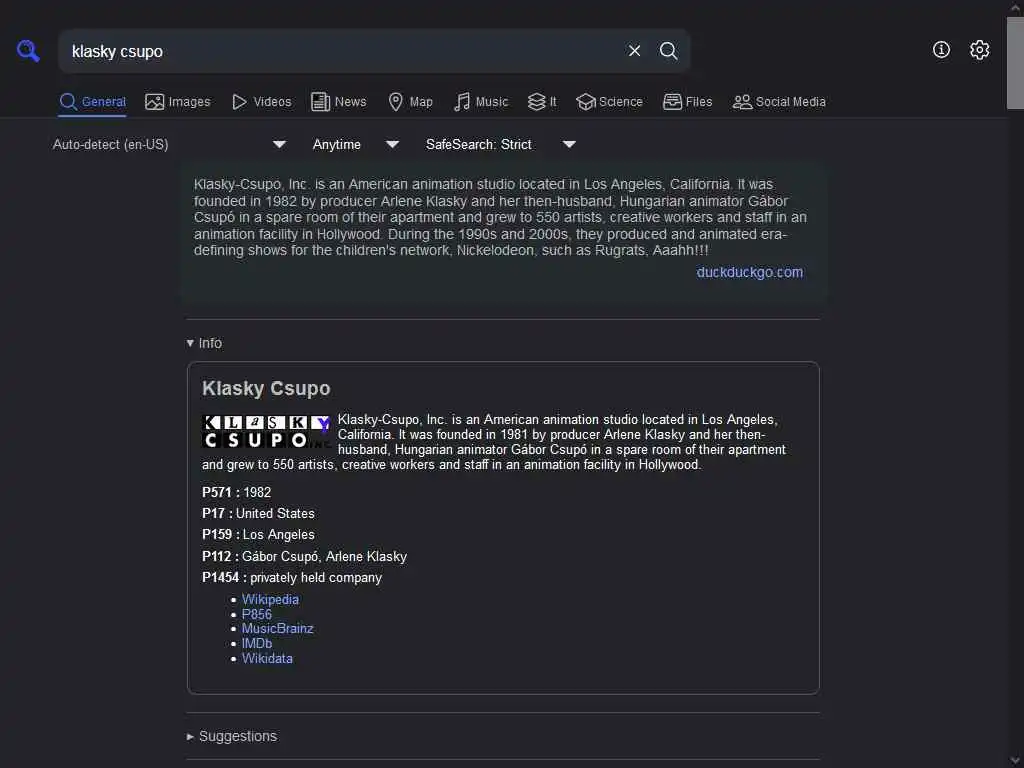The width and height of the screenshot is (1024, 768).
Task: Click the Klasky Csupo logo image
Action: tap(266, 431)
